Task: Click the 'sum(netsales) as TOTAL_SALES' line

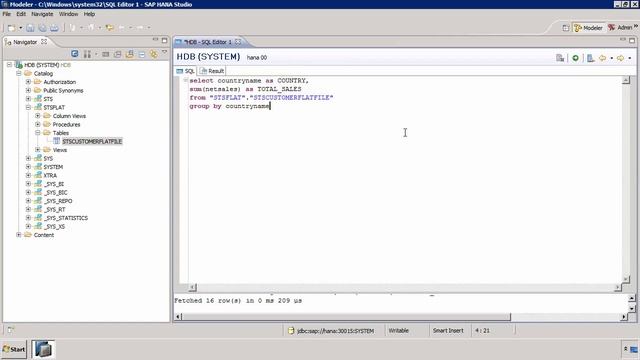Action: [245, 89]
